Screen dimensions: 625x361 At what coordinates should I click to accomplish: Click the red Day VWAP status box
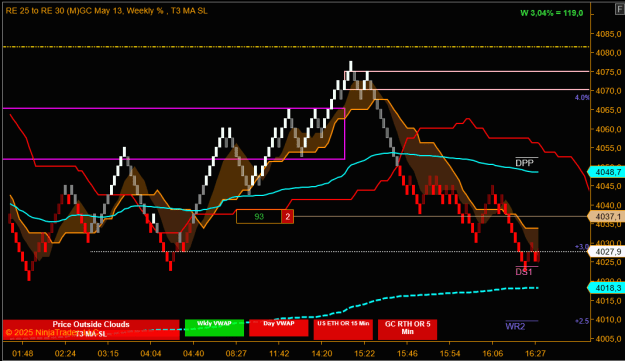pyautogui.click(x=279, y=328)
